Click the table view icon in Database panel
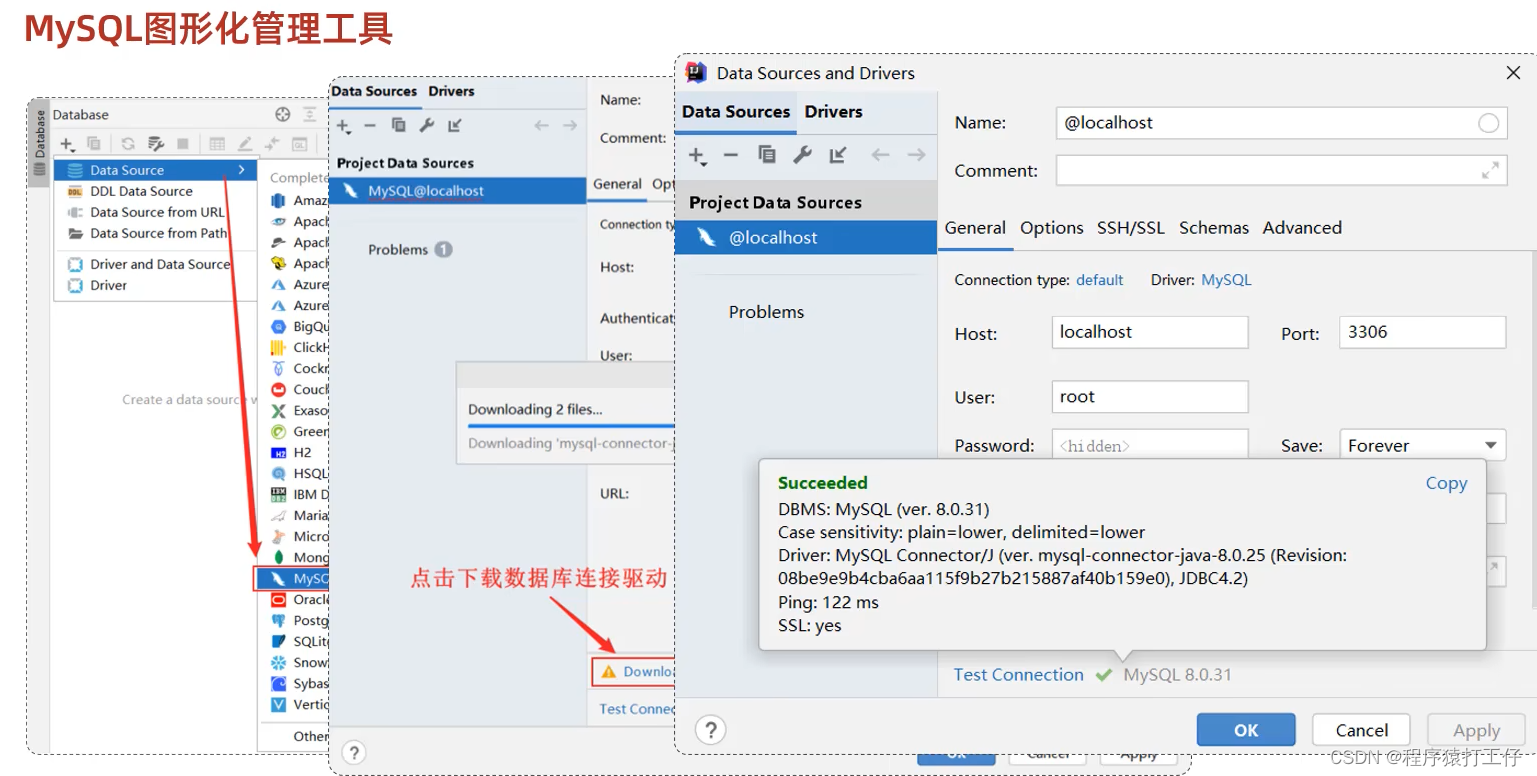Image resolution: width=1537 pixels, height=776 pixels. click(217, 144)
